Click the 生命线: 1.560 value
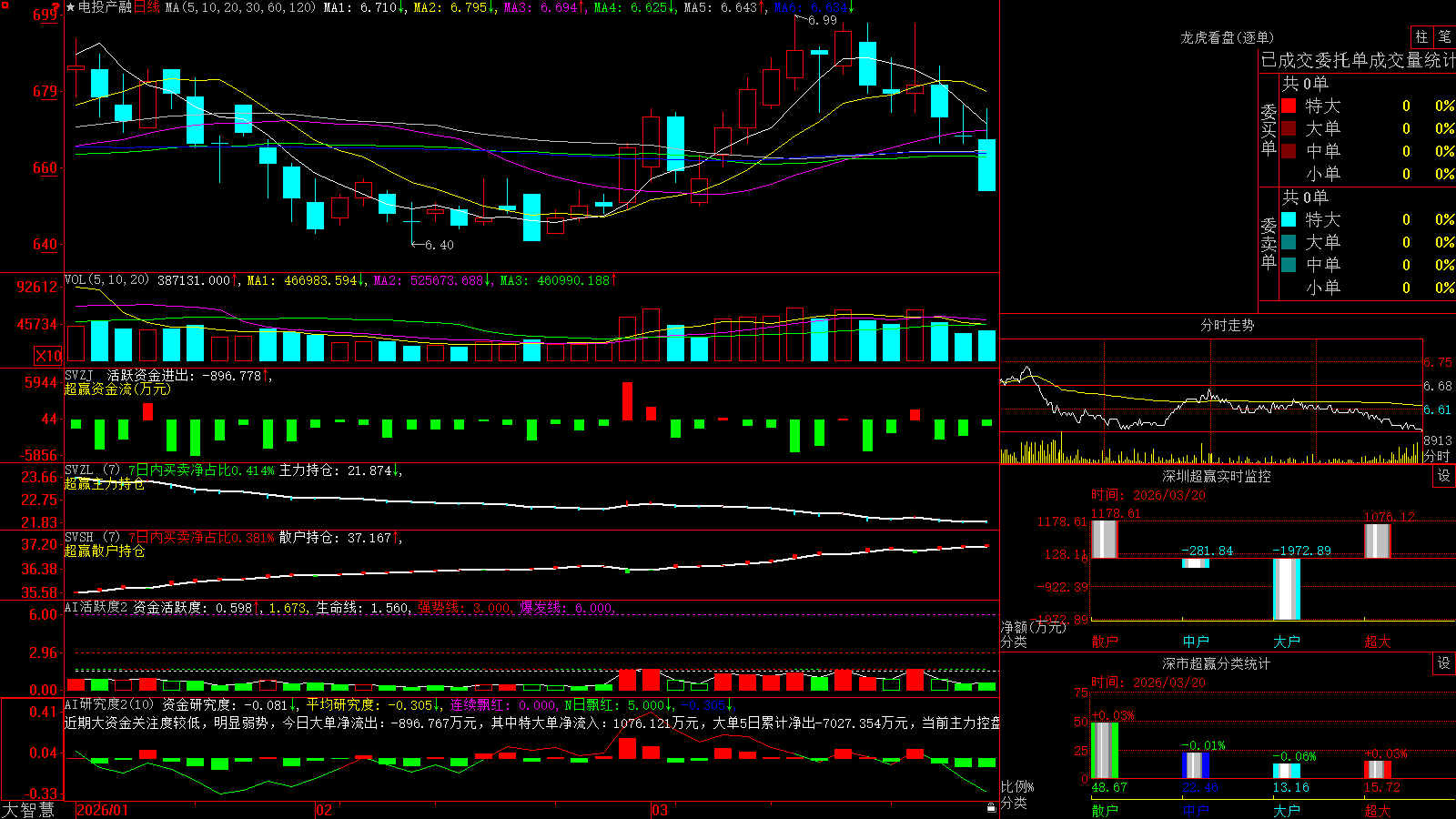Viewport: 1456px width, 819px height. click(362, 608)
